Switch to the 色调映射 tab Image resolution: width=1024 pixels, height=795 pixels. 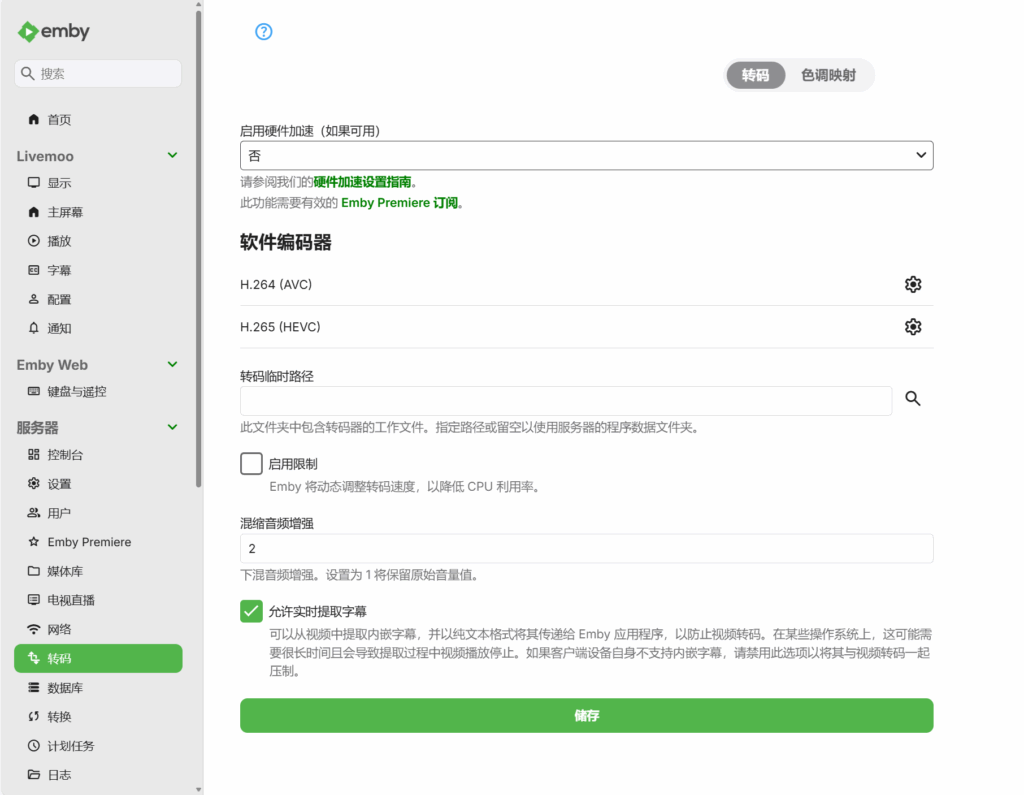pos(828,75)
